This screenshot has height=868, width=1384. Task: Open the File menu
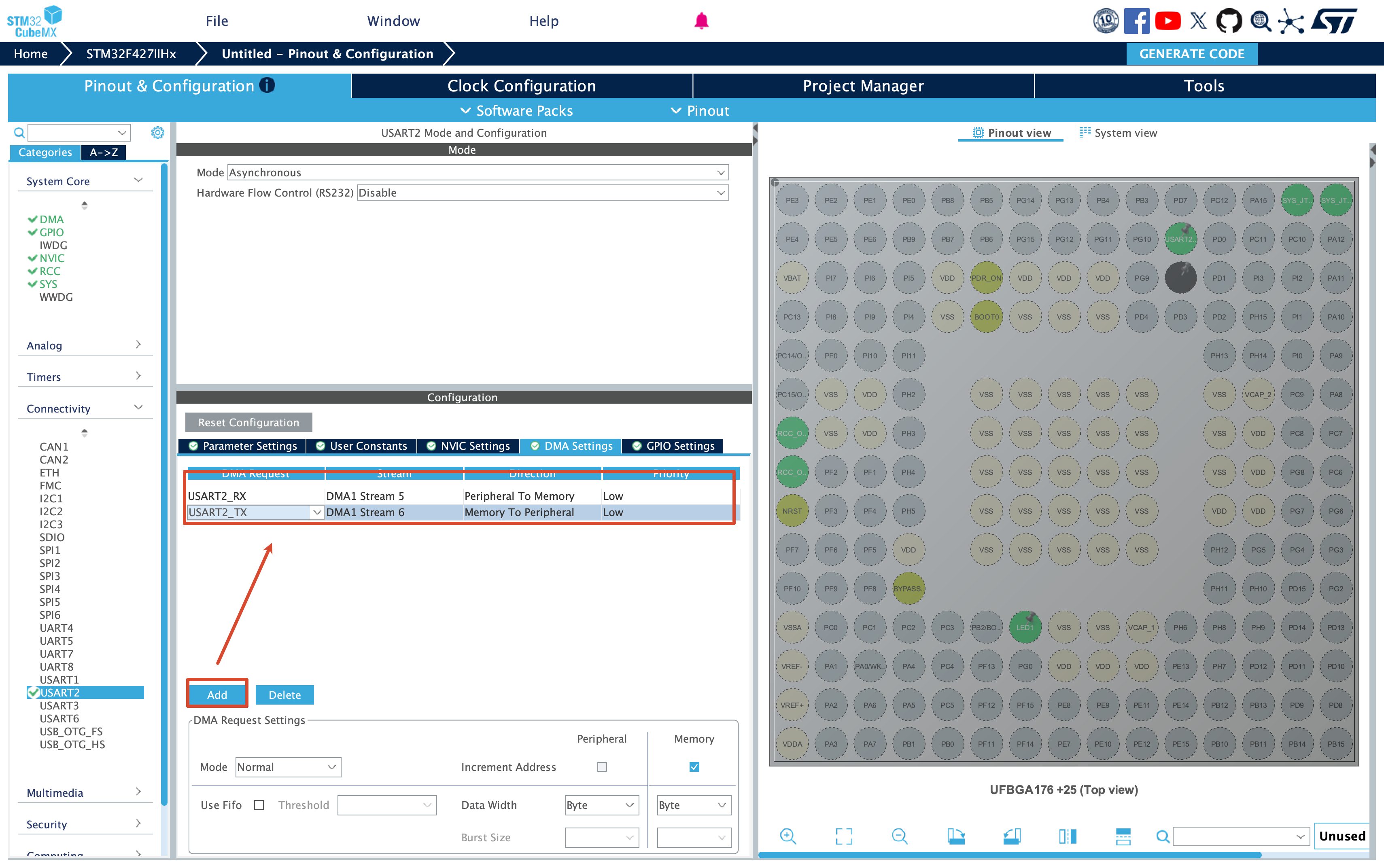pyautogui.click(x=217, y=21)
